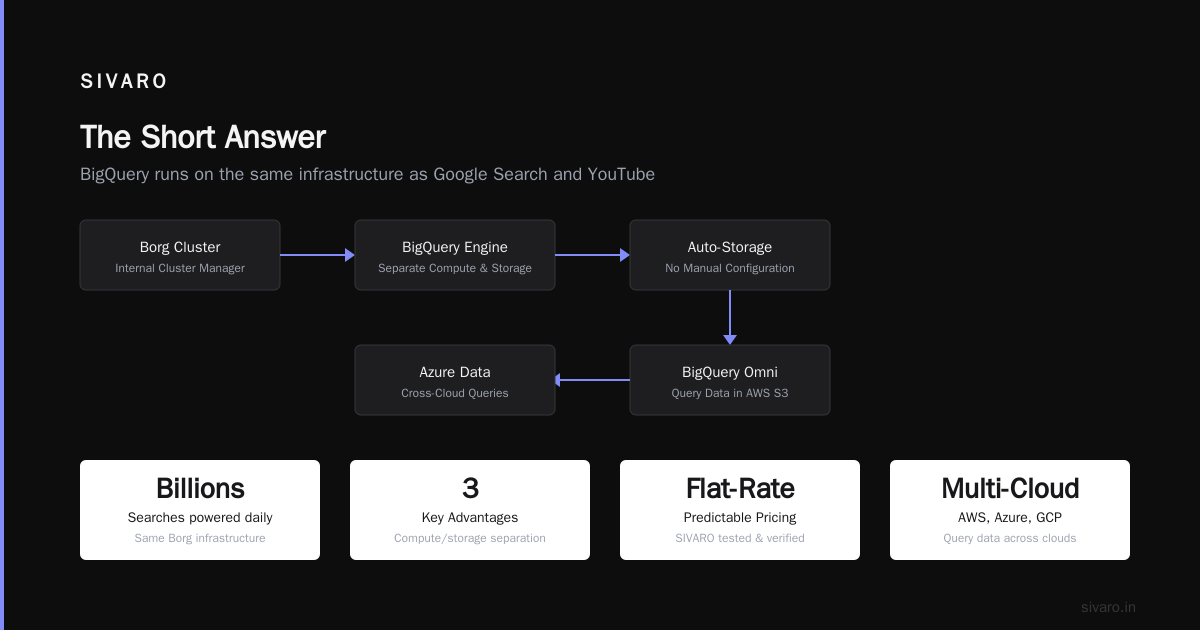The image size is (1200, 630).
Task: Click 'No Manual Configuration' caption
Action: (x=730, y=268)
